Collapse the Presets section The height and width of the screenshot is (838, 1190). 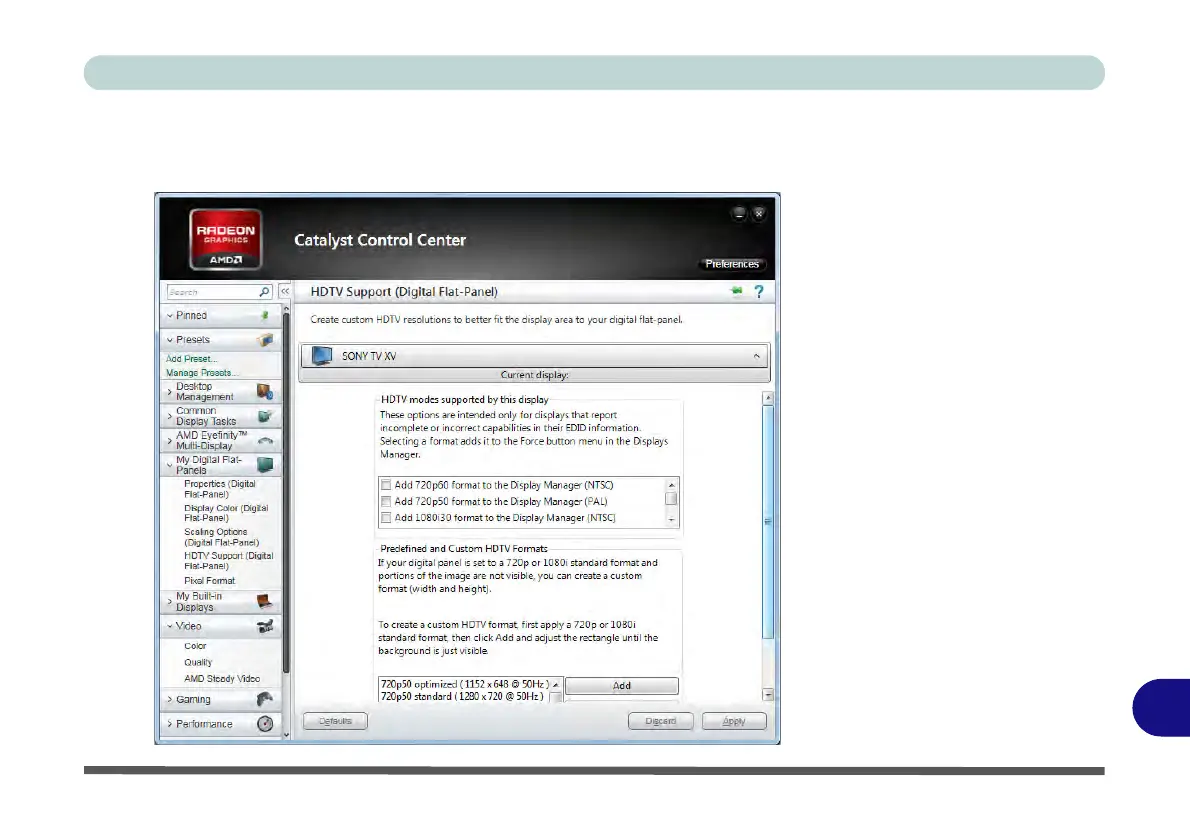pos(170,339)
